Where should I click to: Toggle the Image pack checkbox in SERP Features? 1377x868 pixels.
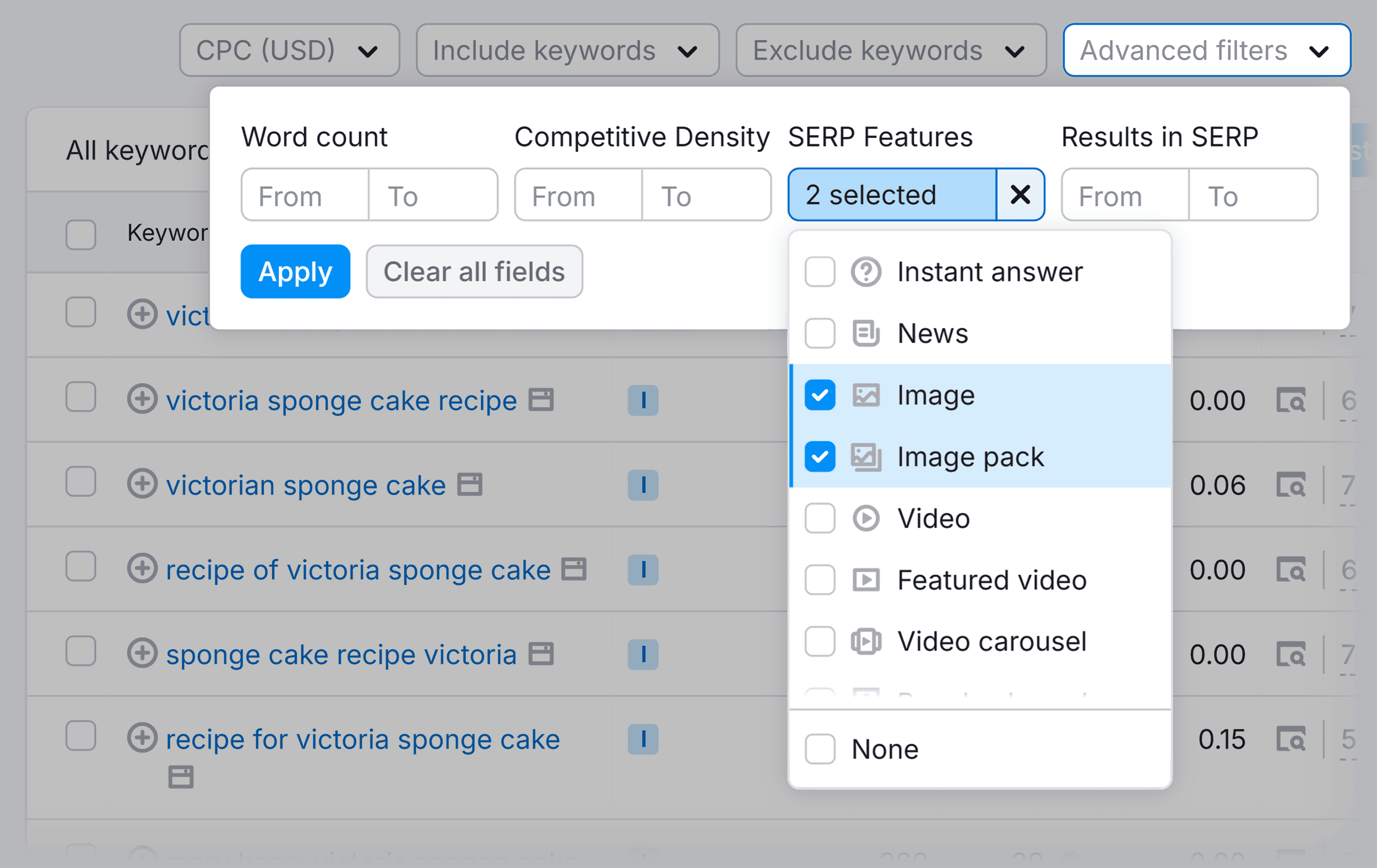[820, 457]
